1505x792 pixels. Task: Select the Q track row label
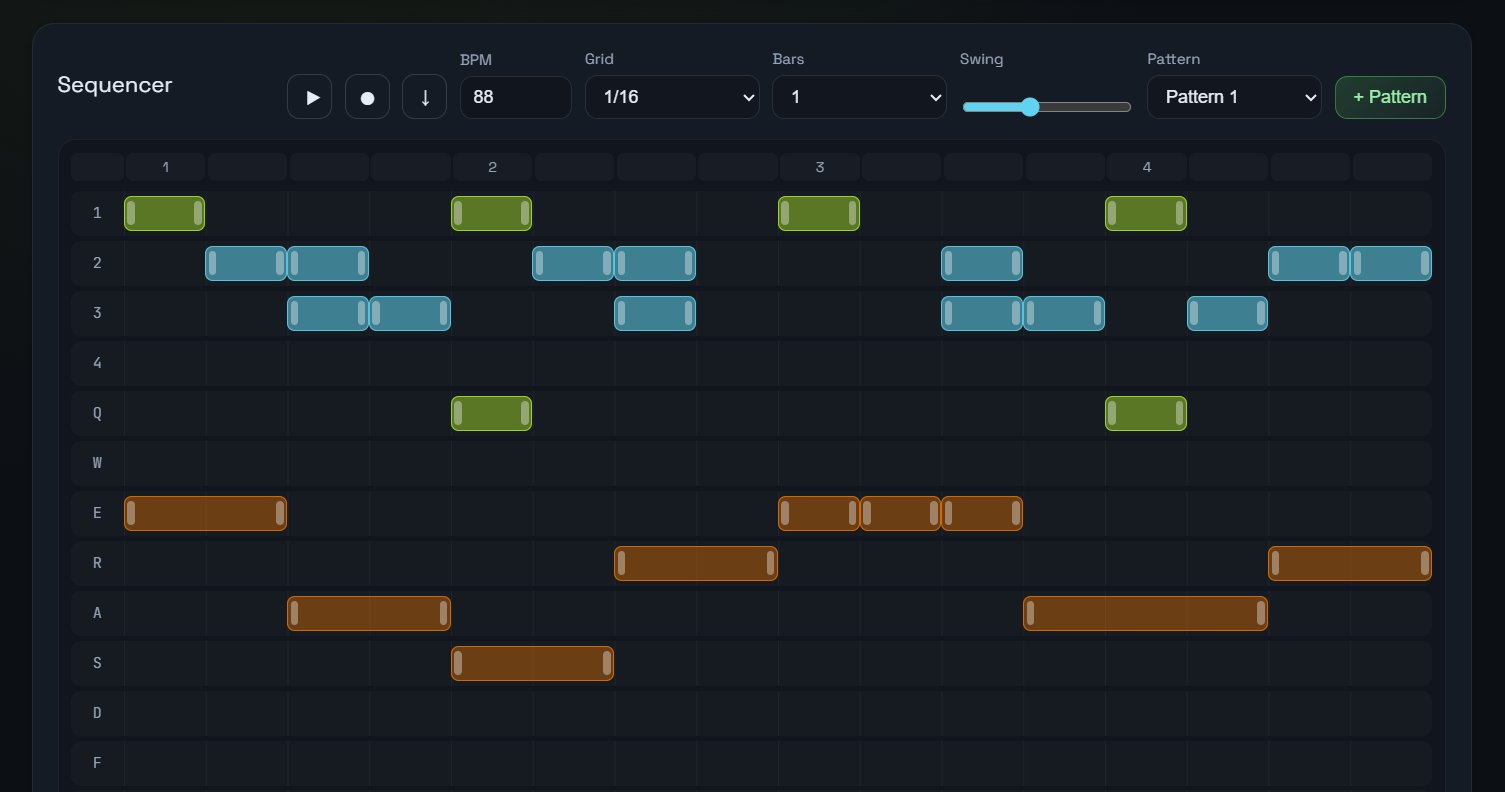click(96, 413)
